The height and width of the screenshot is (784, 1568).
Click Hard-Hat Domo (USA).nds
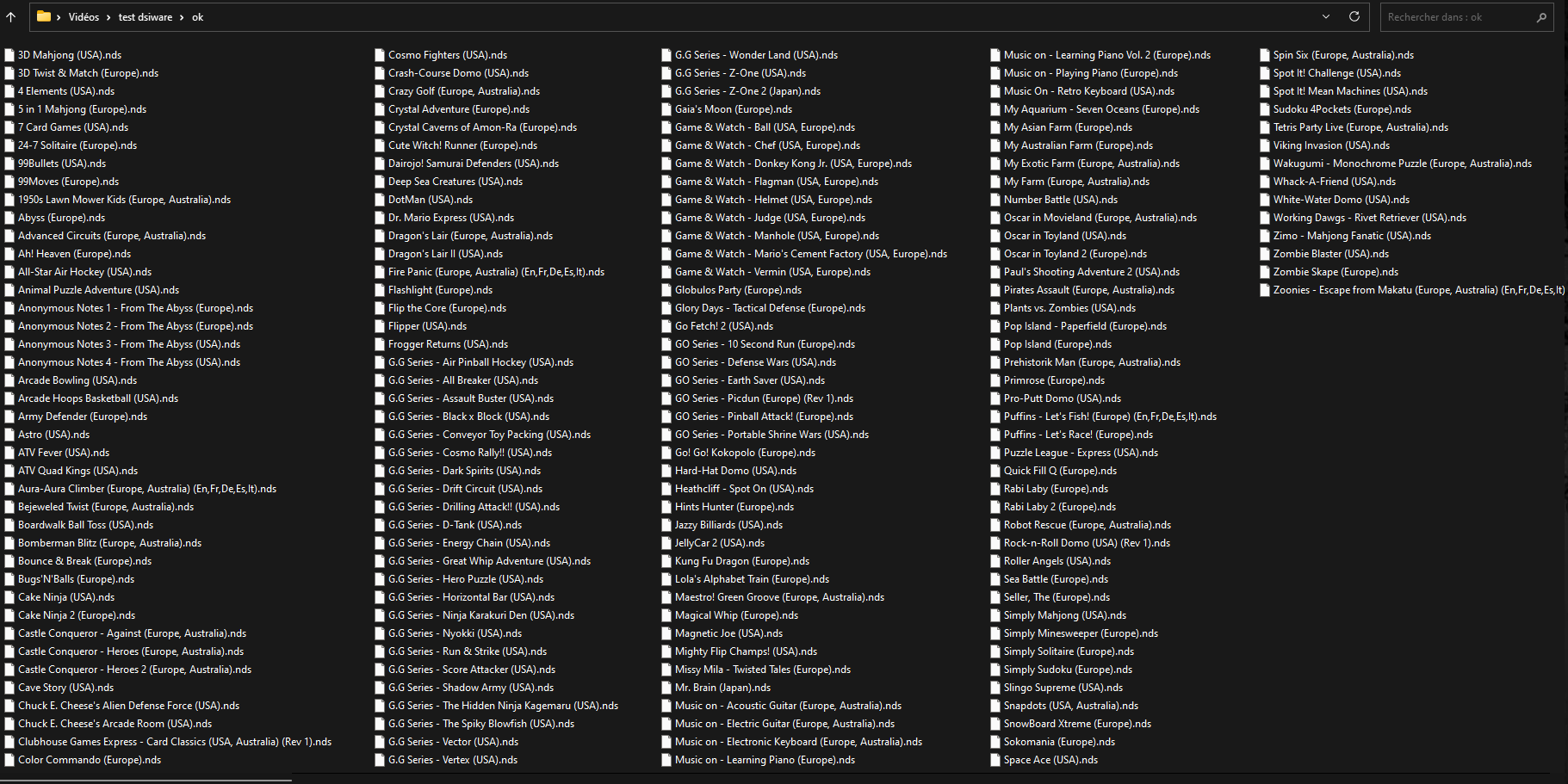(x=736, y=471)
